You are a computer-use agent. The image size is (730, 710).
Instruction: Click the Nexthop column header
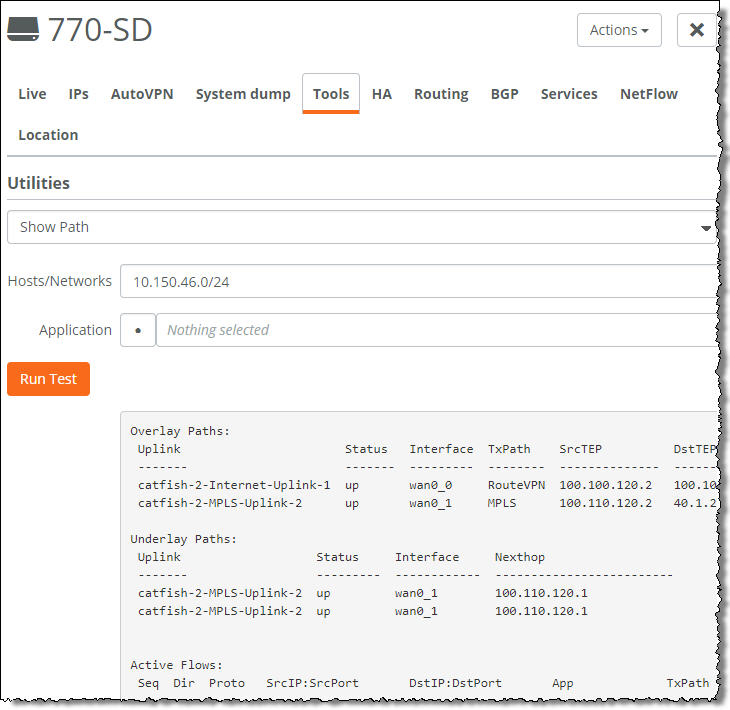tap(520, 557)
